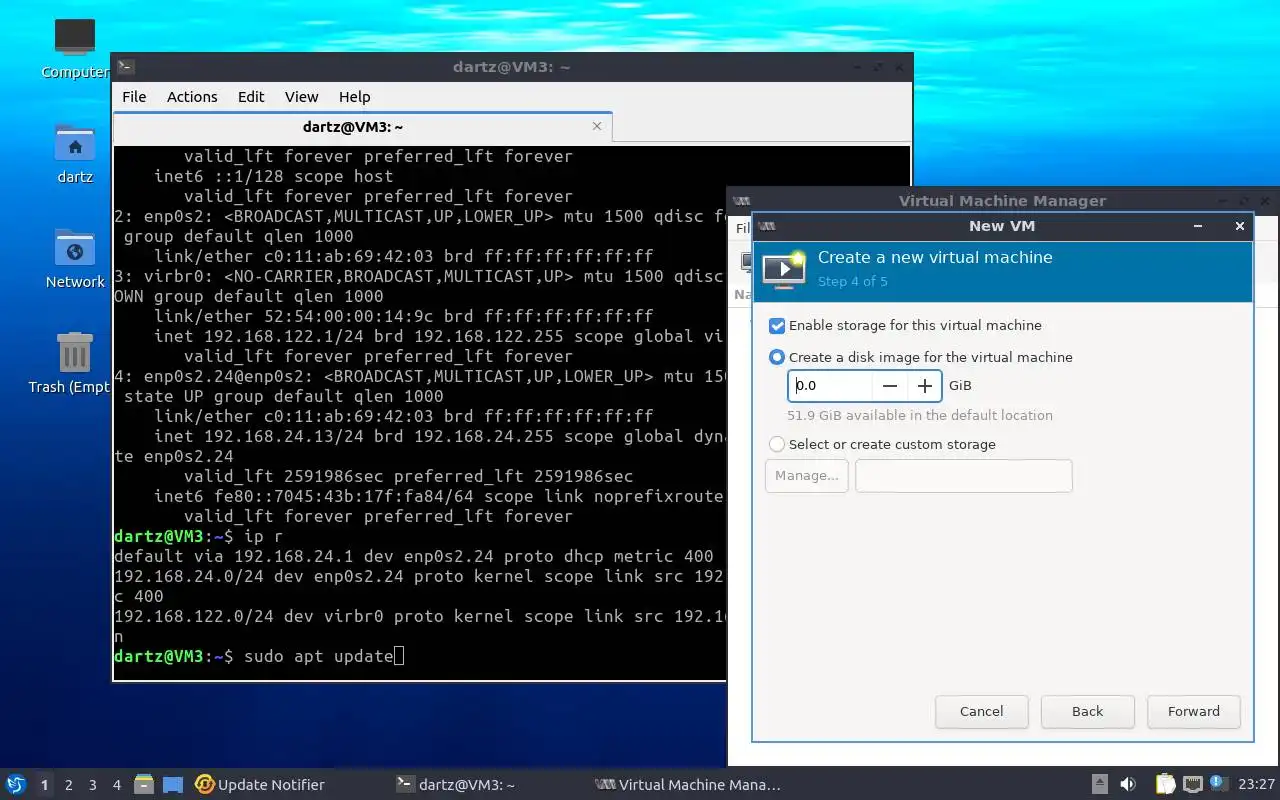1280x800 pixels.
Task: Click Virtual Machine Manager window title bar
Action: coord(1002,201)
